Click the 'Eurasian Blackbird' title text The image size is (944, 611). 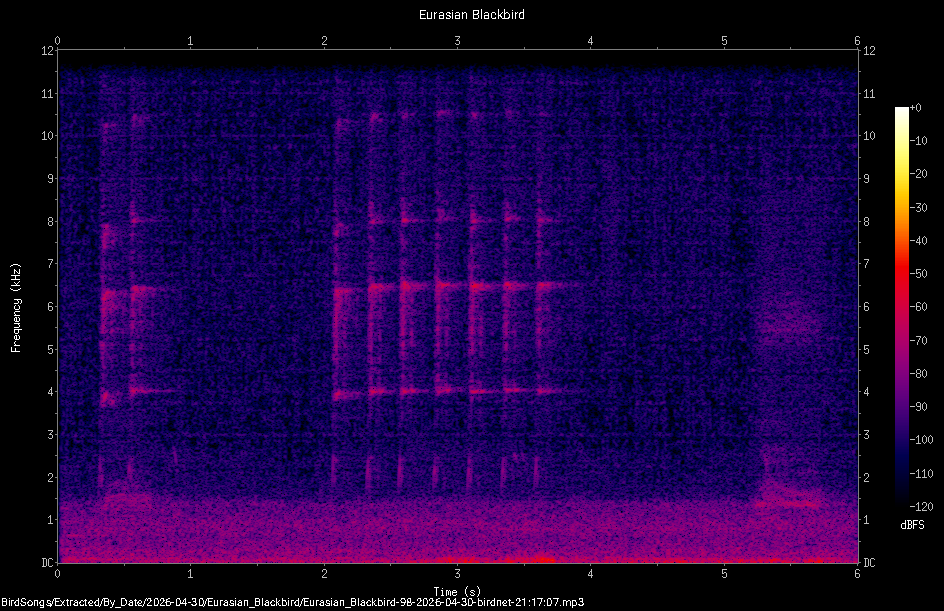click(x=471, y=14)
